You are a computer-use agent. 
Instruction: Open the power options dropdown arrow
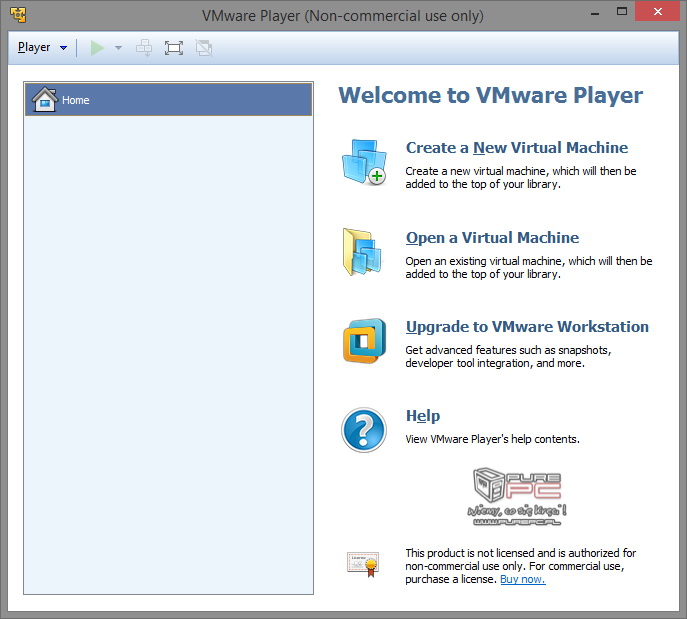tap(118, 48)
